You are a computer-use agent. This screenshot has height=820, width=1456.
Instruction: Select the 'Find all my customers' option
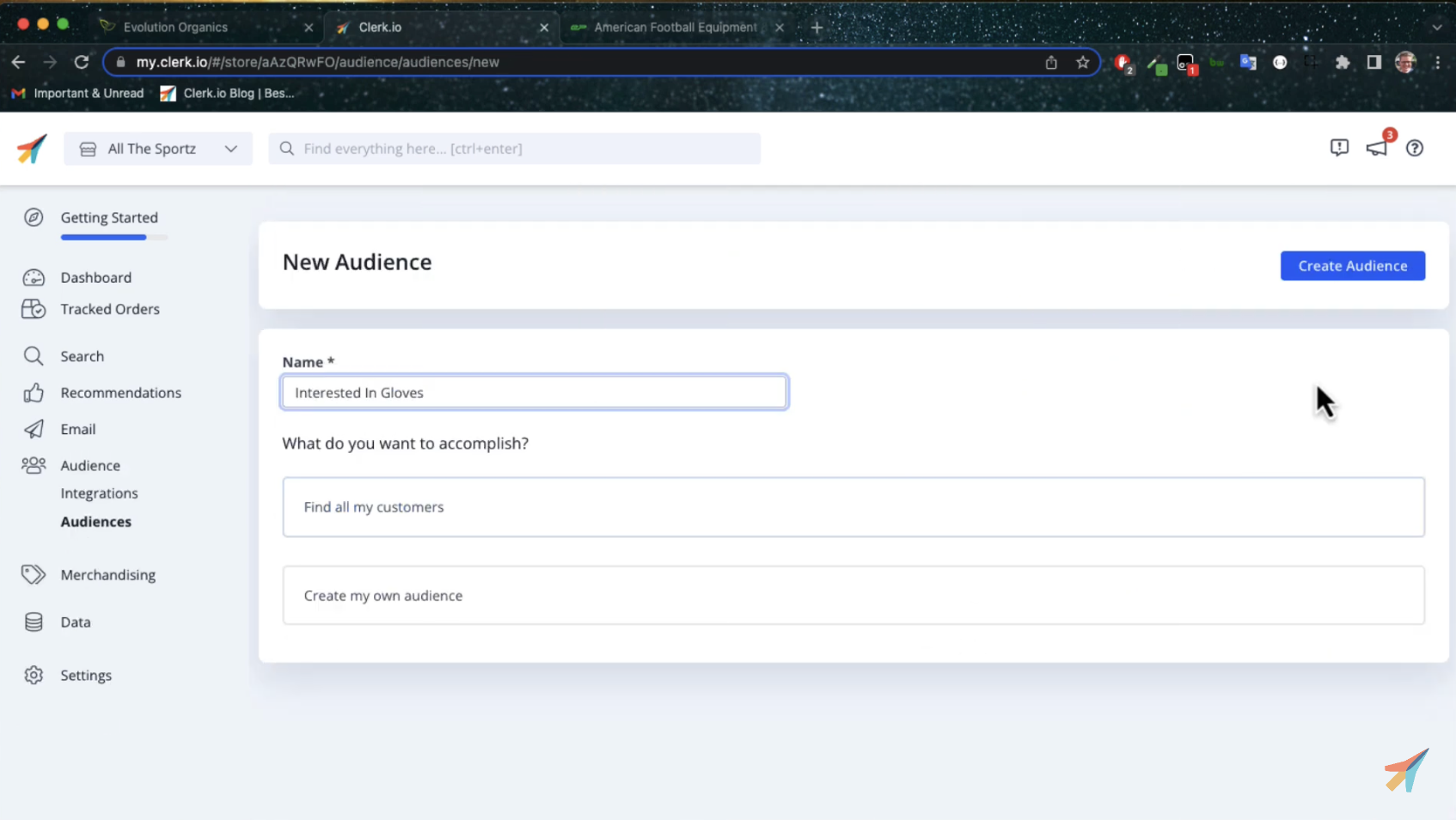[x=853, y=507]
